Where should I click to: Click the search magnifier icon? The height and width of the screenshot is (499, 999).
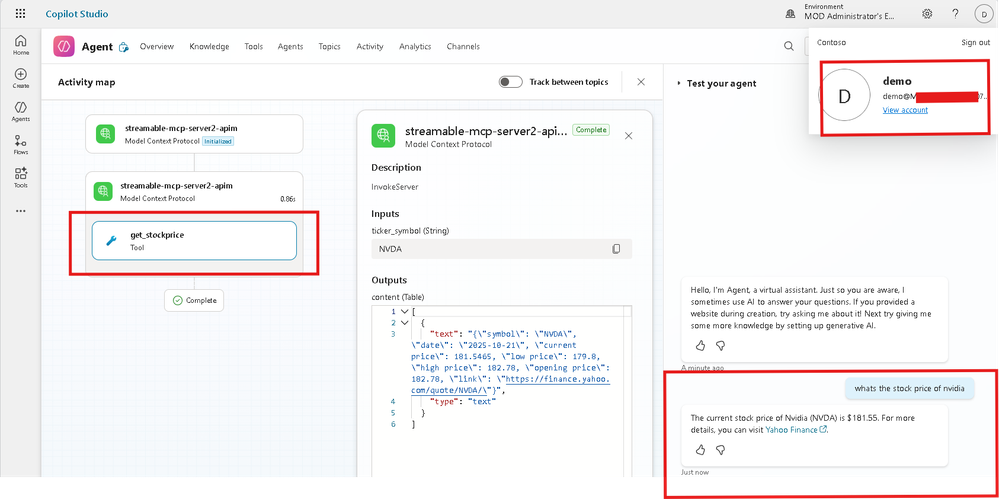(x=789, y=46)
